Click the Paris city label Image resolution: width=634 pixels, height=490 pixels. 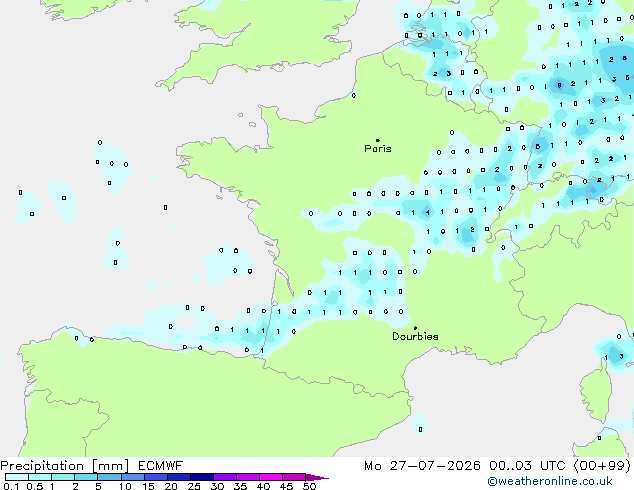(378, 148)
